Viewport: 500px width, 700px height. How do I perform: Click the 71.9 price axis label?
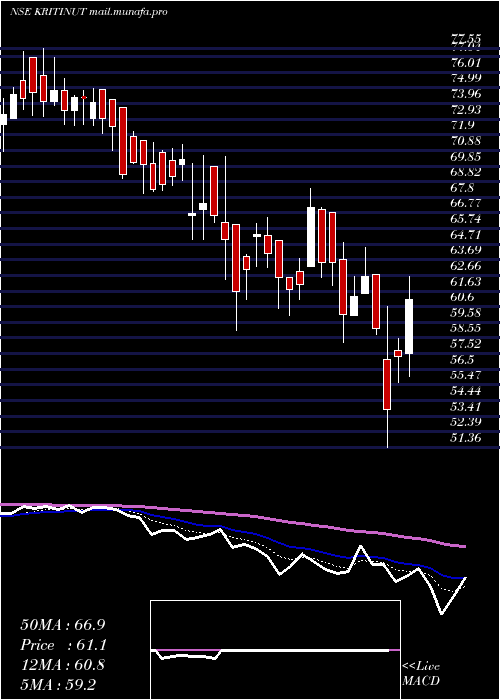pyautogui.click(x=462, y=125)
